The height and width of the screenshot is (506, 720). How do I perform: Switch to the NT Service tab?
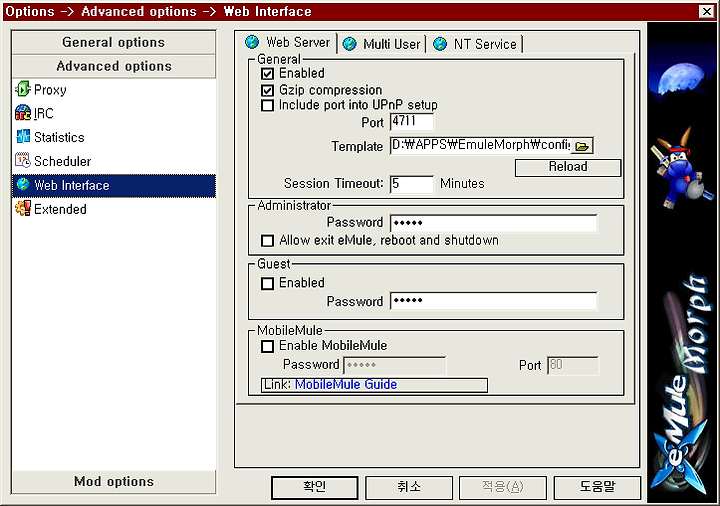pyautogui.click(x=476, y=45)
